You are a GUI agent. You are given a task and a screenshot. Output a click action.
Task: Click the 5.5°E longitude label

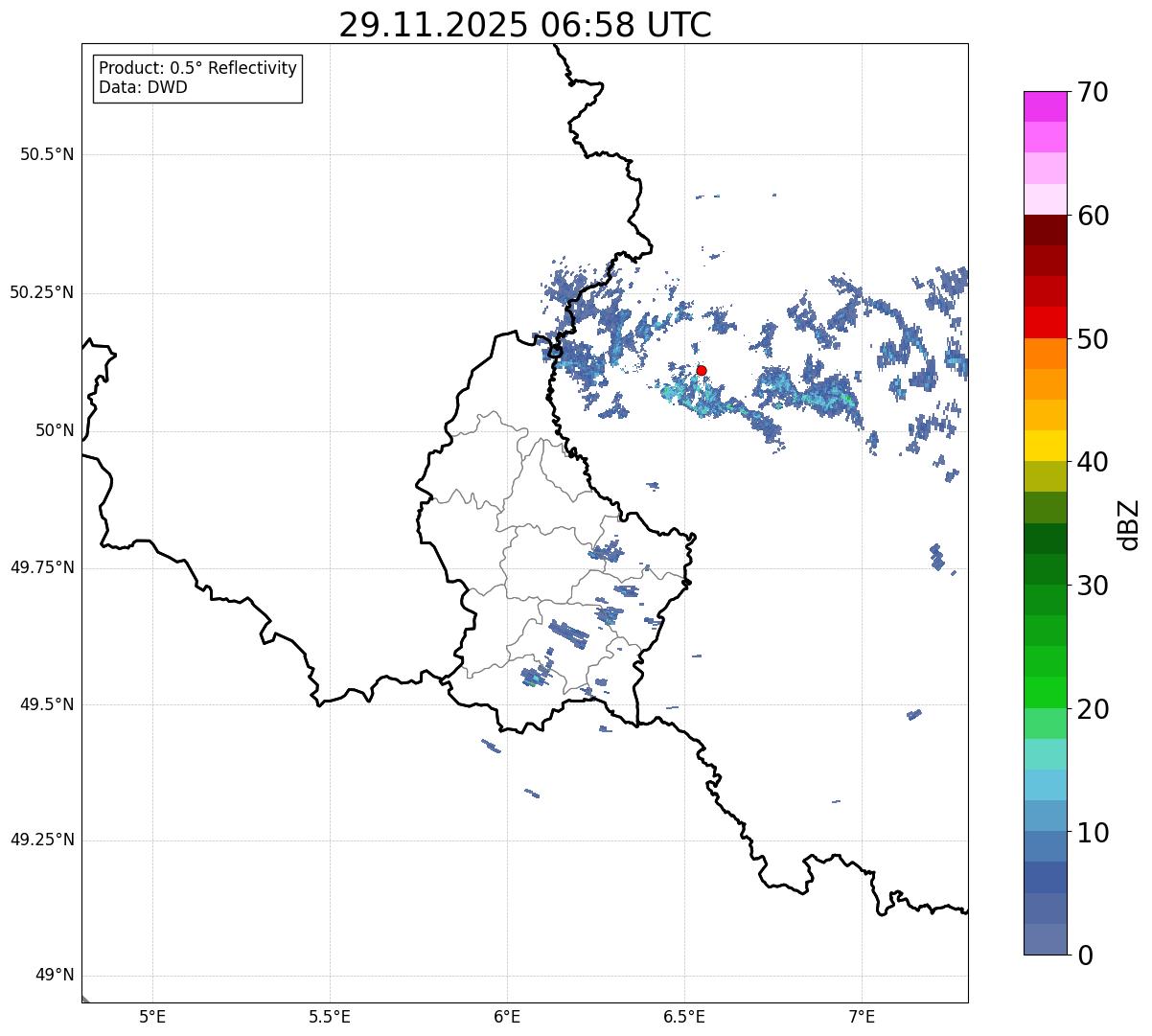[330, 1016]
